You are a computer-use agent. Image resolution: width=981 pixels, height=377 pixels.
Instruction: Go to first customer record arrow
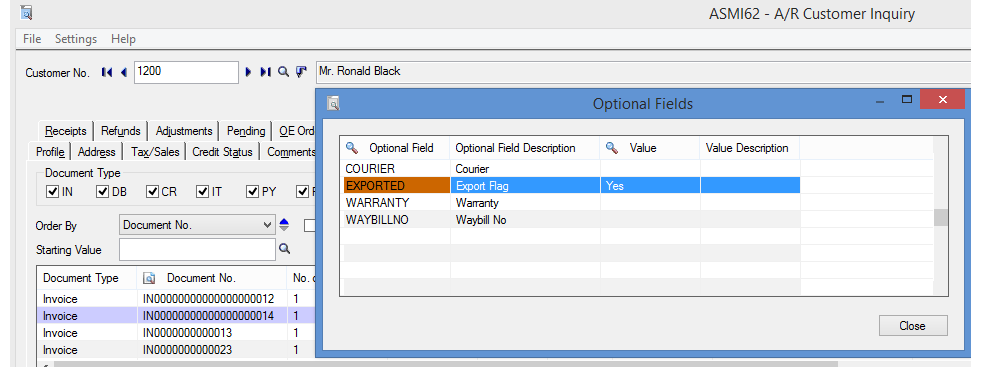(107, 72)
